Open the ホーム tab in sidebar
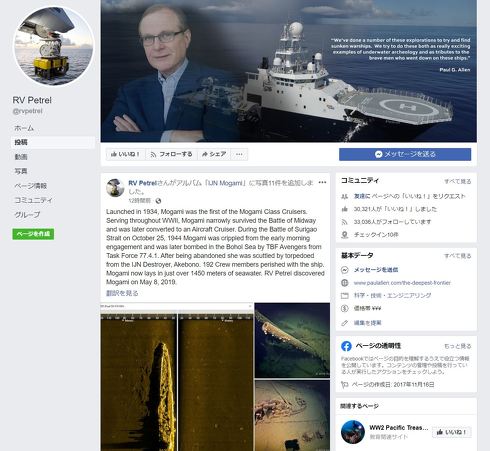 pos(24,128)
